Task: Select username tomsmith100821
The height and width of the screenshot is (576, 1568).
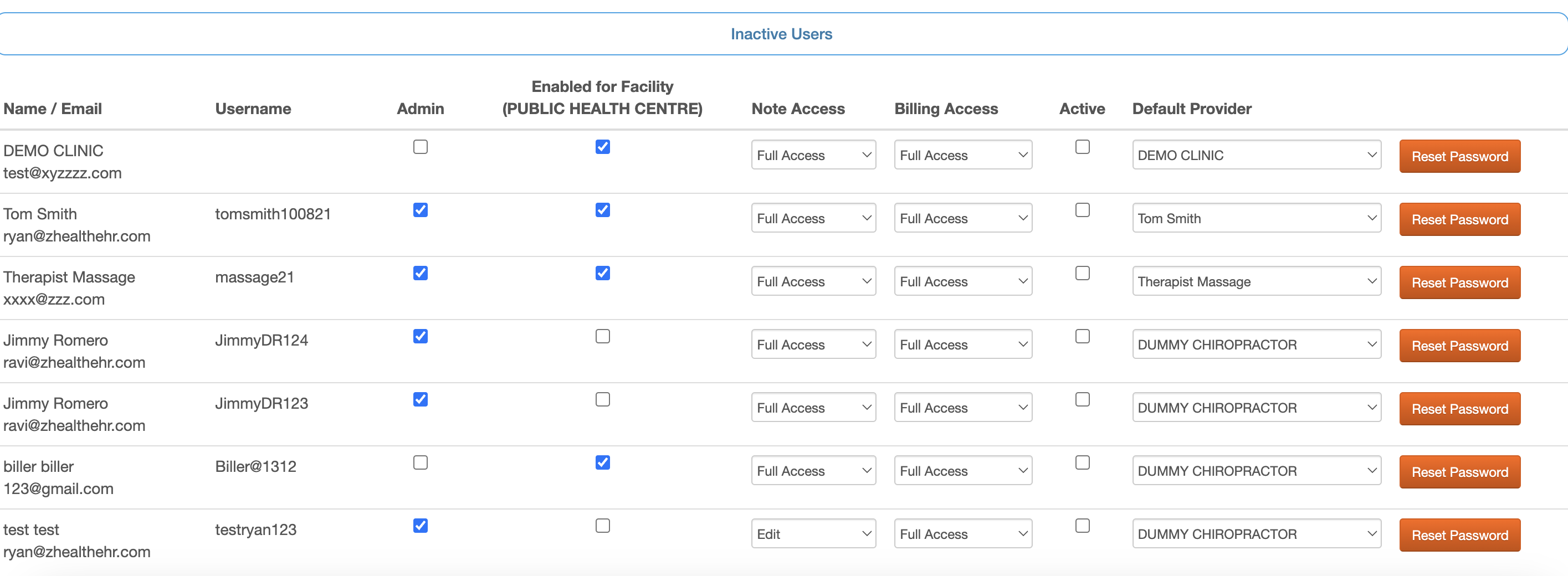Action: coord(273,214)
